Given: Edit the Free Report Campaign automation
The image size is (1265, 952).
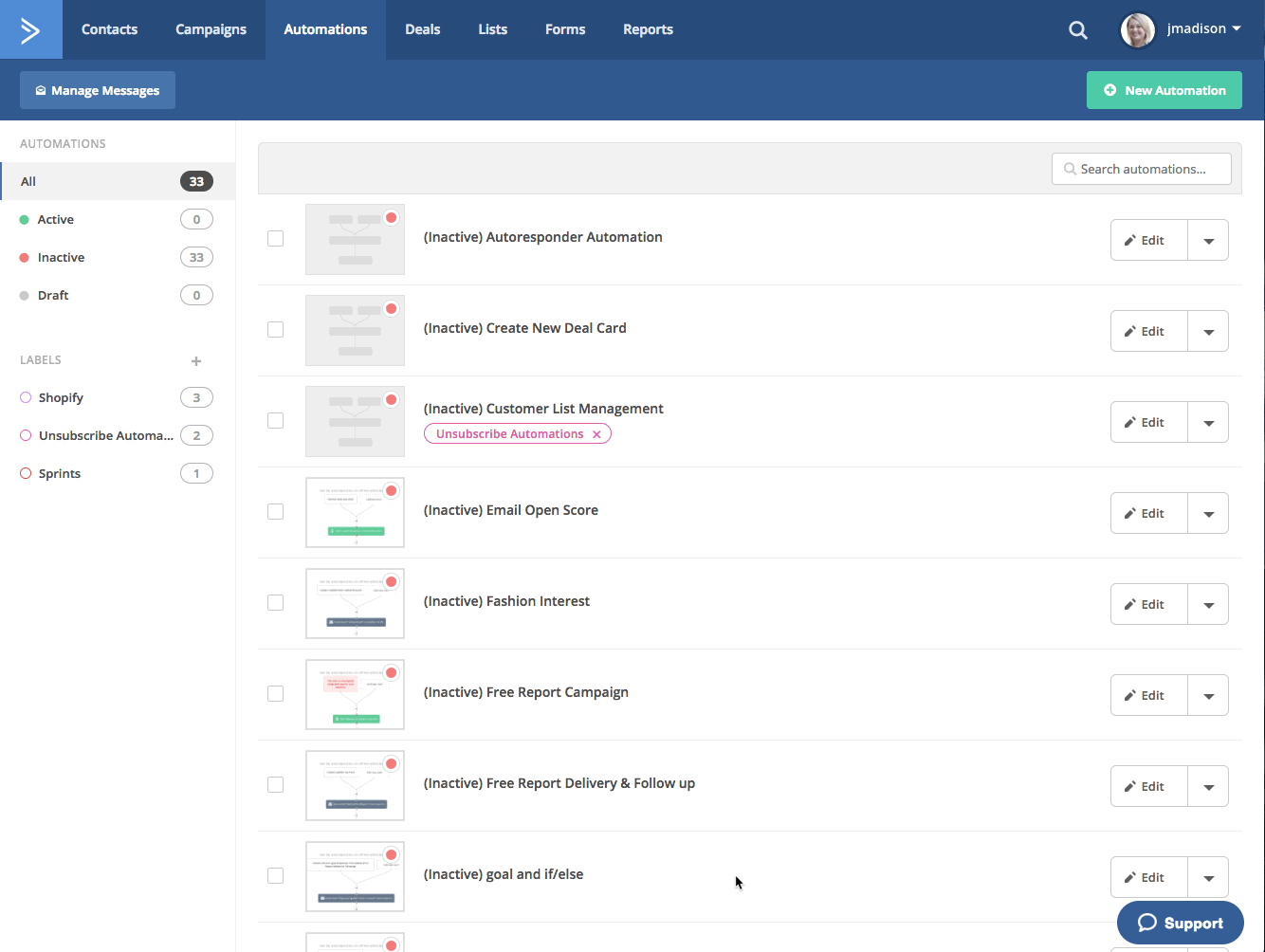Looking at the screenshot, I should coord(1149,695).
